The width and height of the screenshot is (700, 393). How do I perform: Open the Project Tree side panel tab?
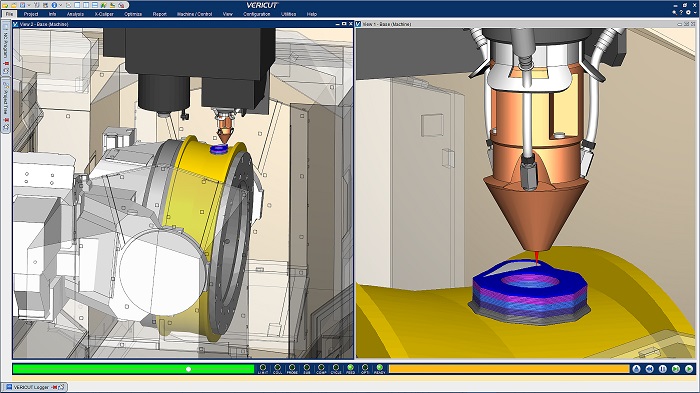pos(6,105)
